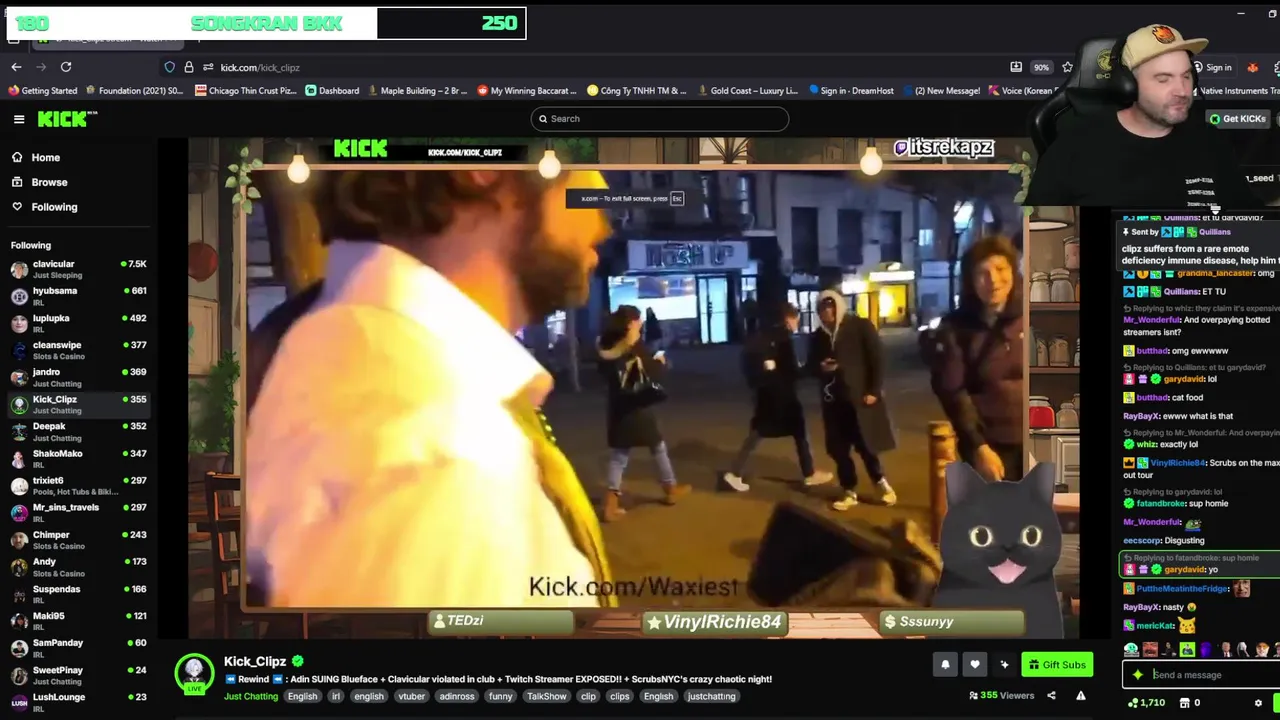View the 1,710 channel points balance
This screenshot has width=1280, height=720.
(1146, 703)
